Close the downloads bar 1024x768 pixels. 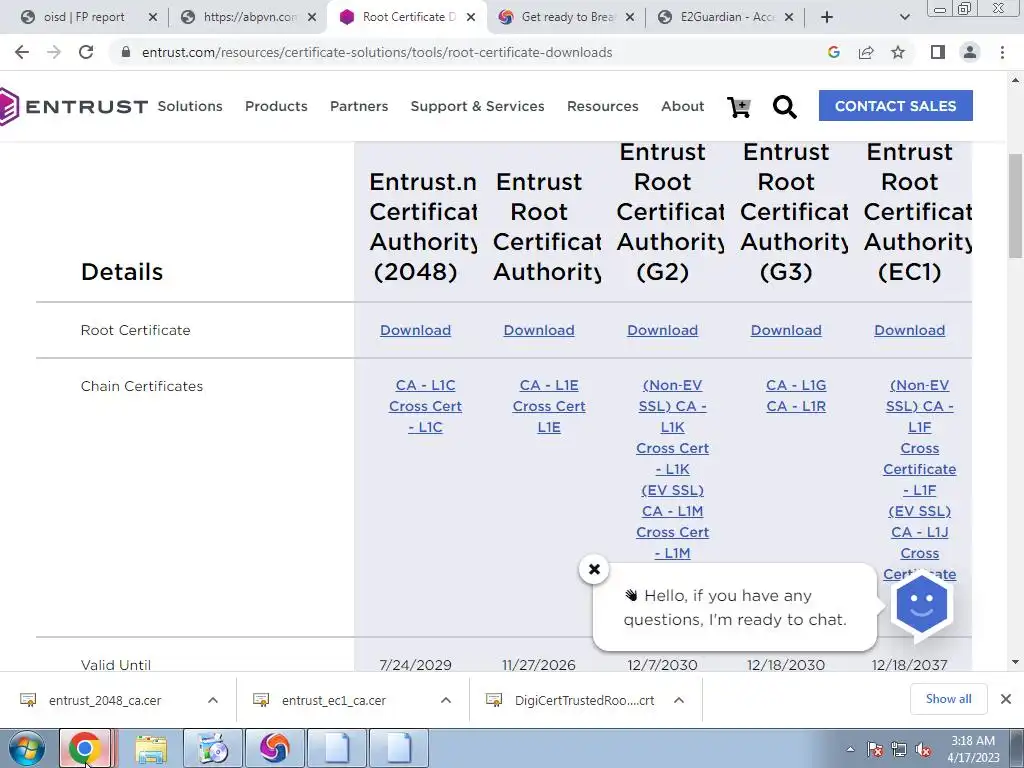click(1006, 699)
